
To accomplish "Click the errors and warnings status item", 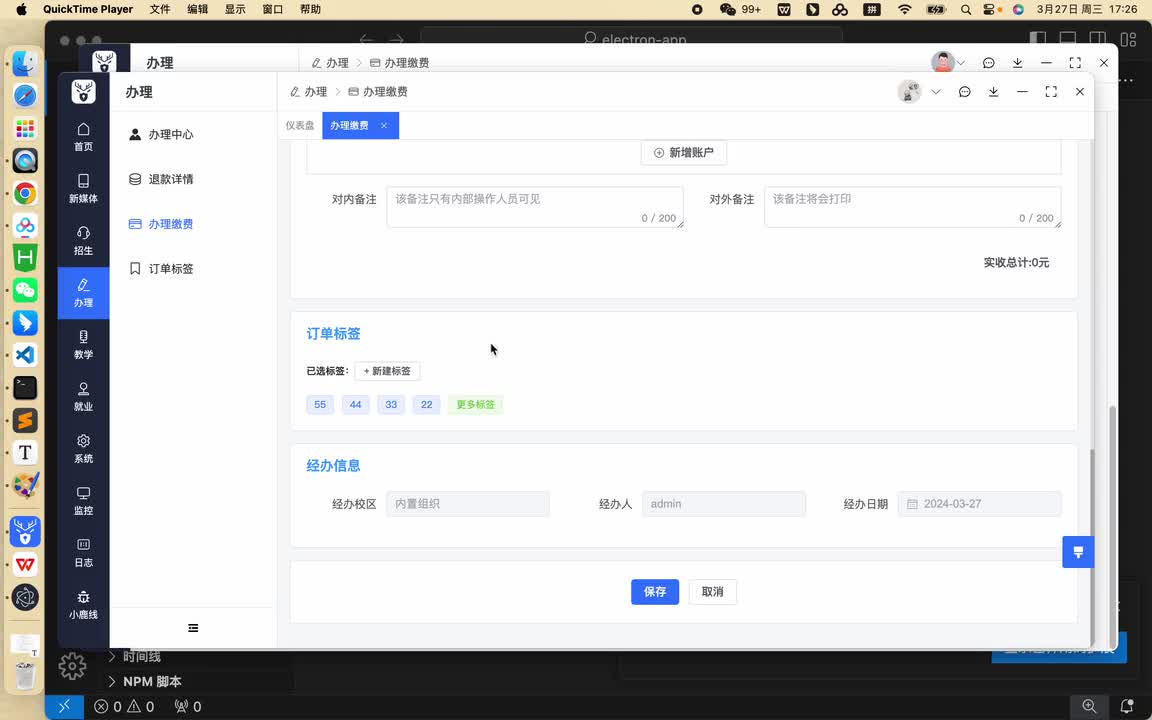I will coord(124,707).
